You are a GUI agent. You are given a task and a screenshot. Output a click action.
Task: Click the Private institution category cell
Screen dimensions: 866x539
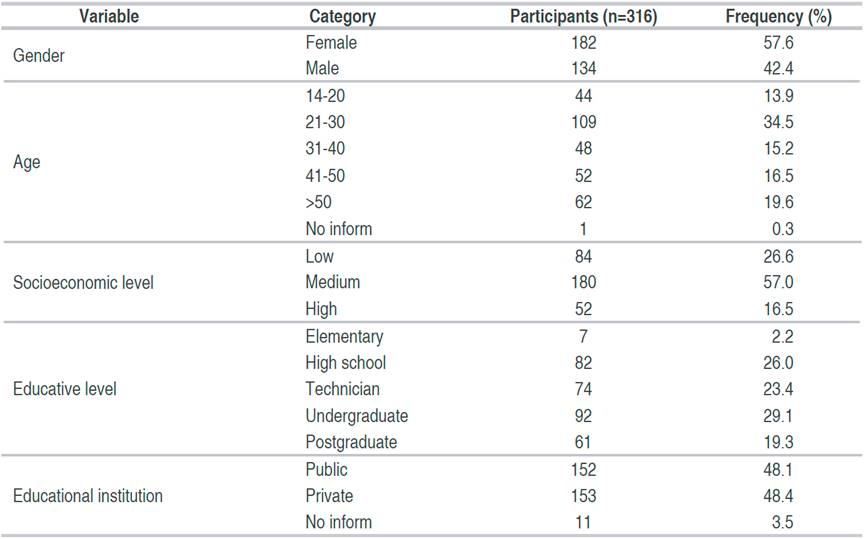(x=329, y=495)
